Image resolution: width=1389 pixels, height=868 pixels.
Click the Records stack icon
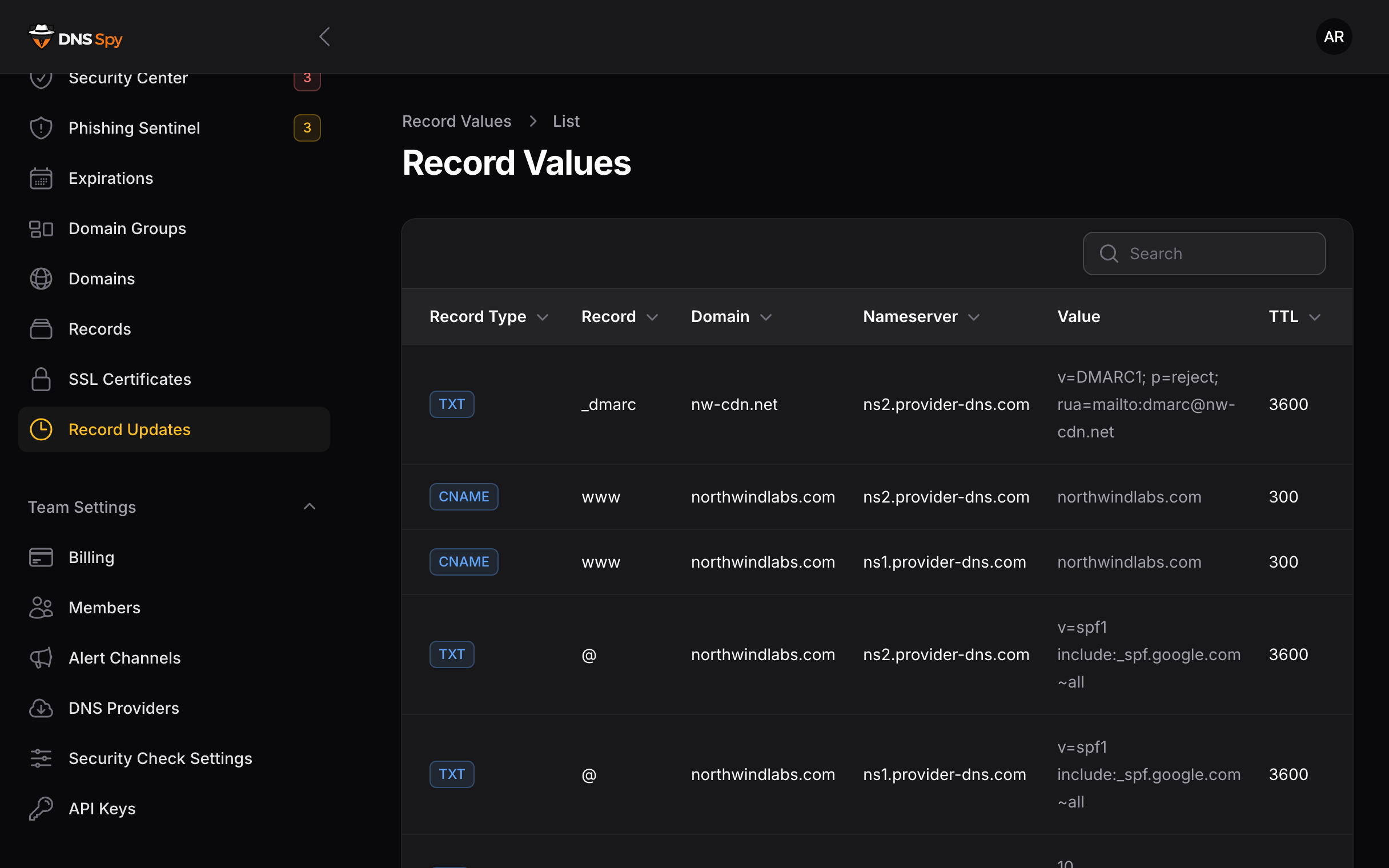pyautogui.click(x=41, y=329)
